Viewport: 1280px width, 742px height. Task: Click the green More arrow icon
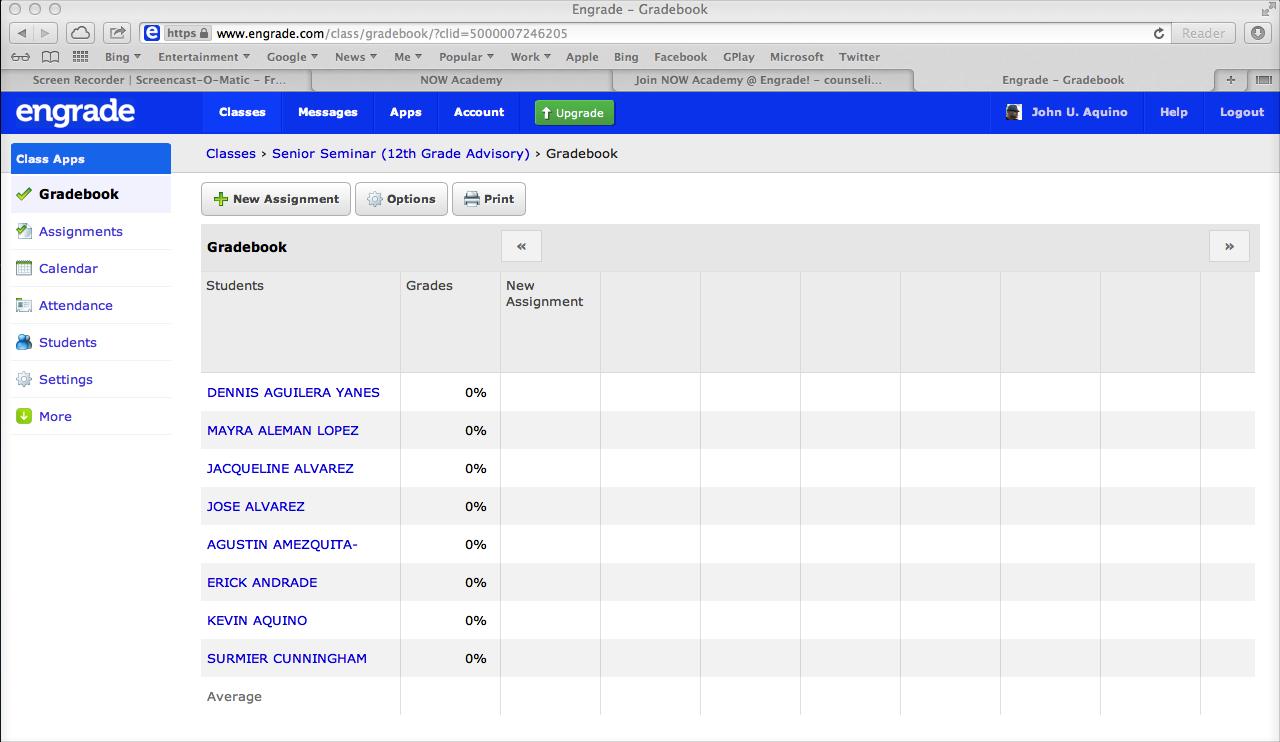tap(22, 416)
